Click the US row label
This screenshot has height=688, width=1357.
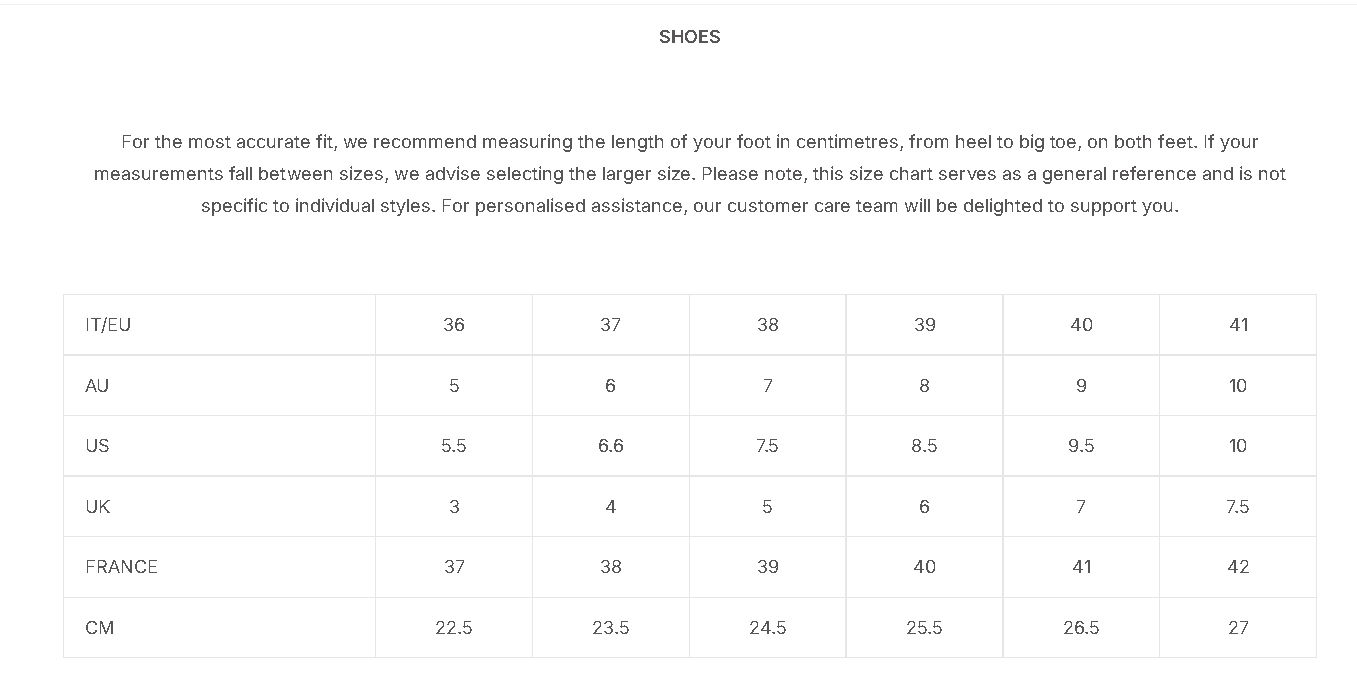click(97, 446)
